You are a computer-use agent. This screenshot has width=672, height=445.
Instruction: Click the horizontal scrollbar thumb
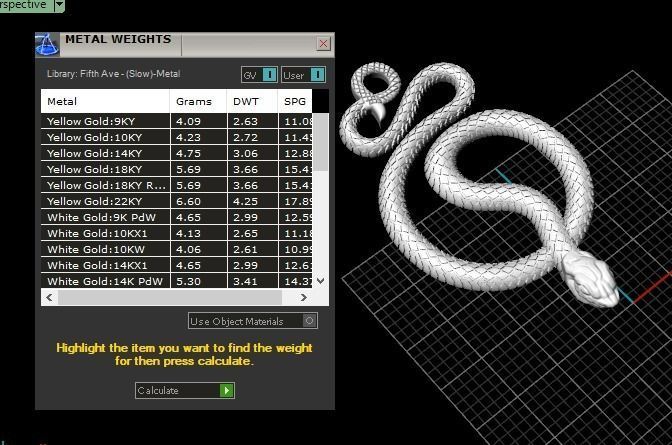[170, 297]
